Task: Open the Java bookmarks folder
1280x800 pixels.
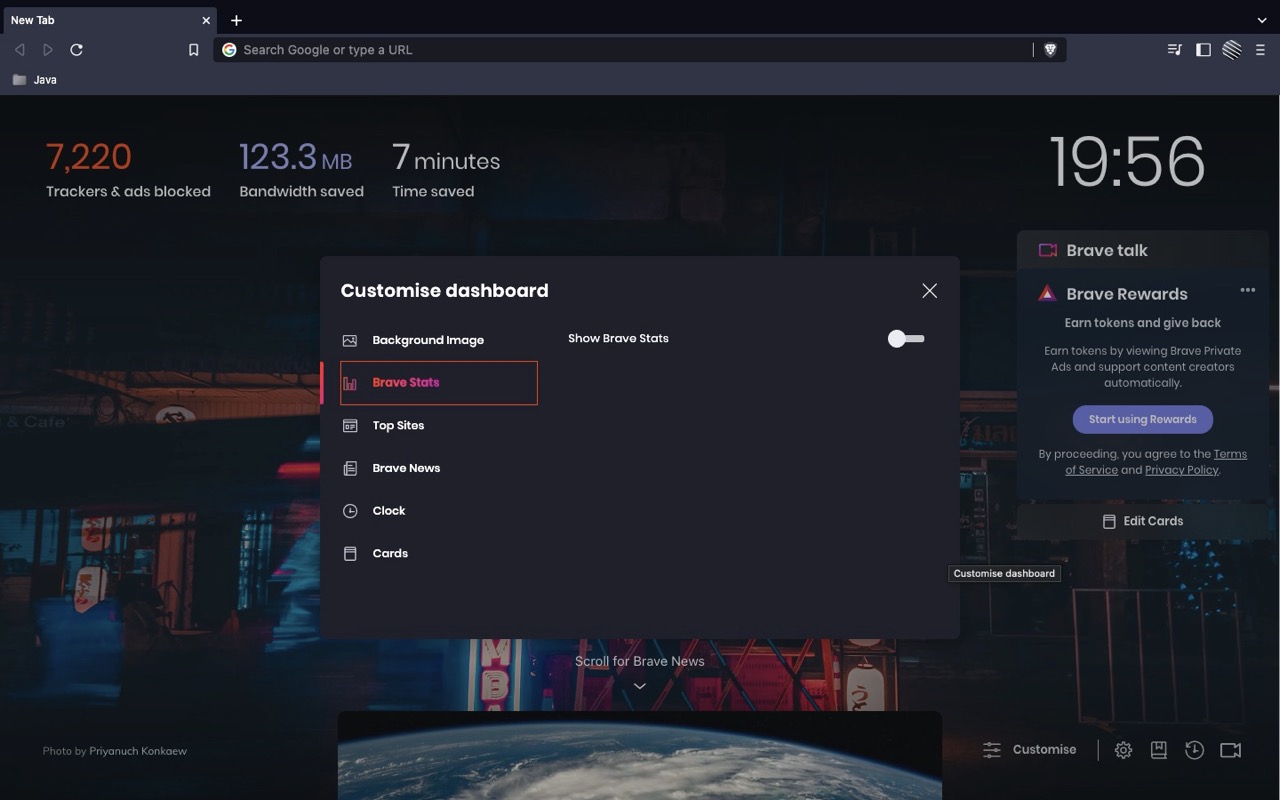Action: tap(36, 79)
